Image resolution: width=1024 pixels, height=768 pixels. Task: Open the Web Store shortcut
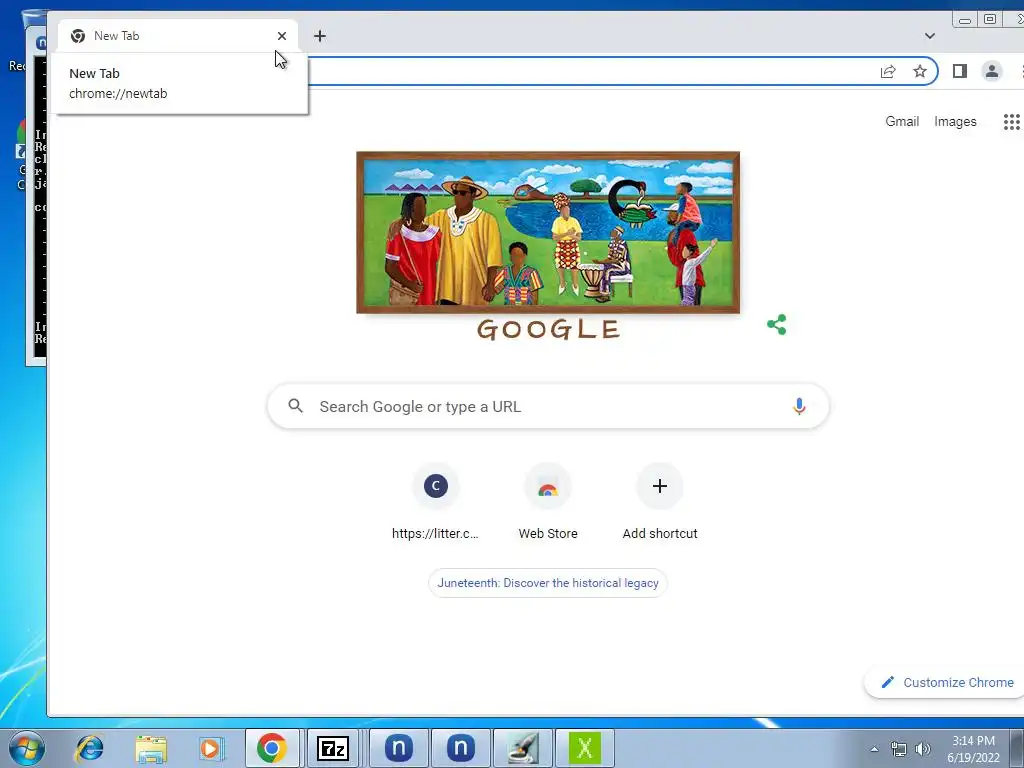point(548,502)
